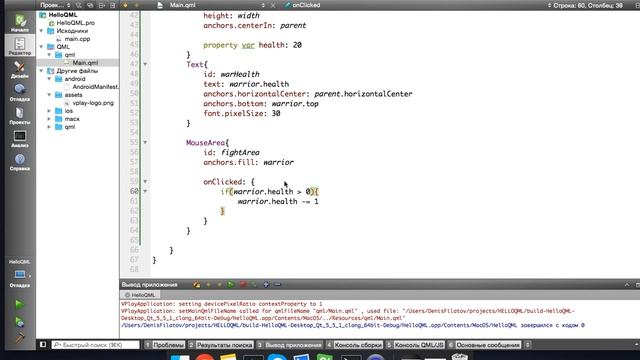
Task: Open the Проблемы issues pane
Action: (164, 345)
